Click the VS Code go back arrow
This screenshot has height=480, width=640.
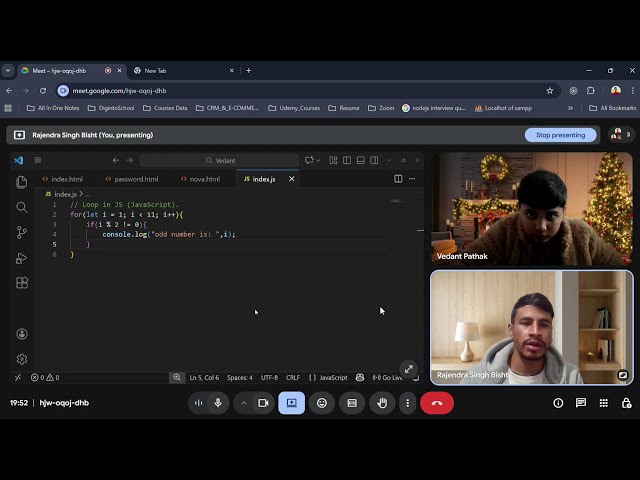pos(116,160)
